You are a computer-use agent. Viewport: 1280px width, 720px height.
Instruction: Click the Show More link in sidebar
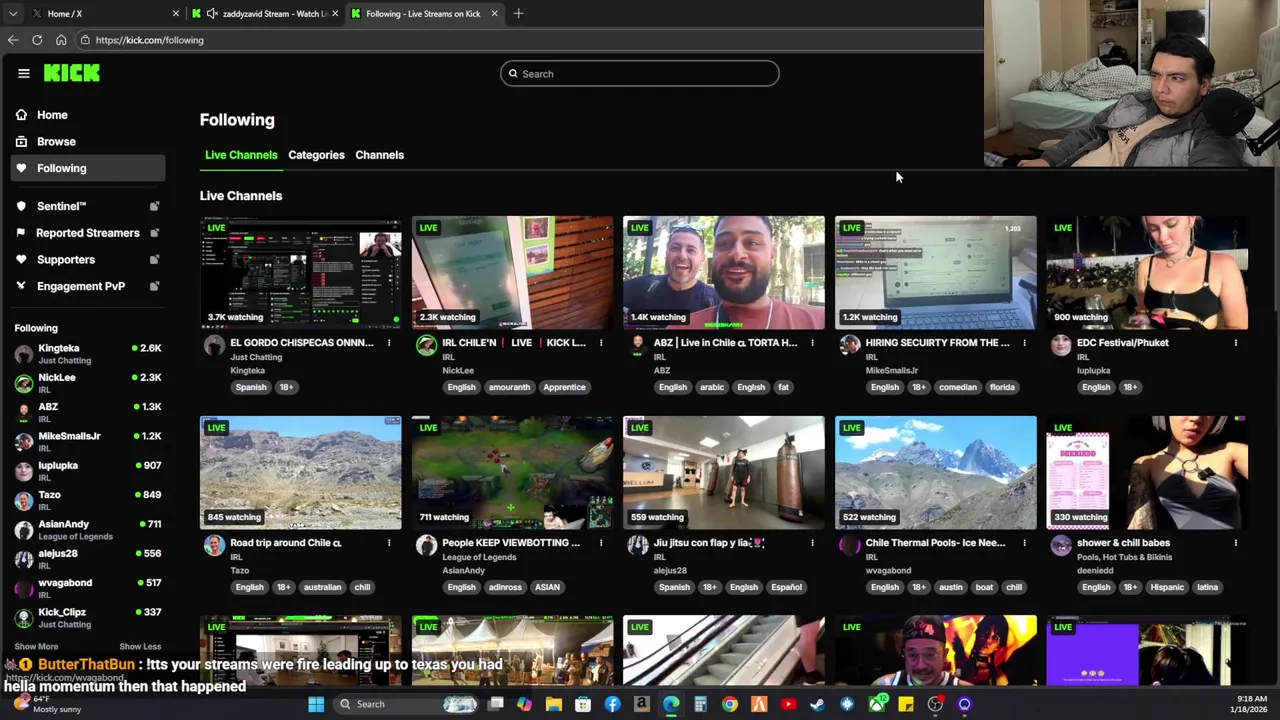(36, 647)
